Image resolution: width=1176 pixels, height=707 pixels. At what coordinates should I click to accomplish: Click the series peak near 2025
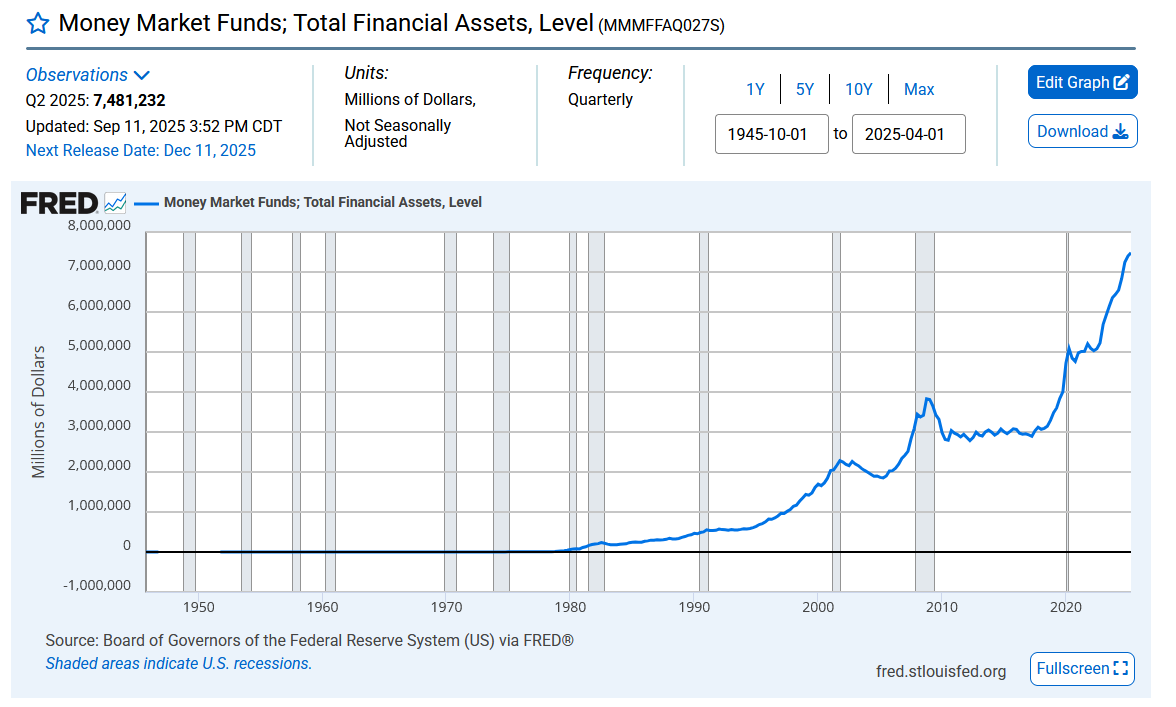point(1130,254)
